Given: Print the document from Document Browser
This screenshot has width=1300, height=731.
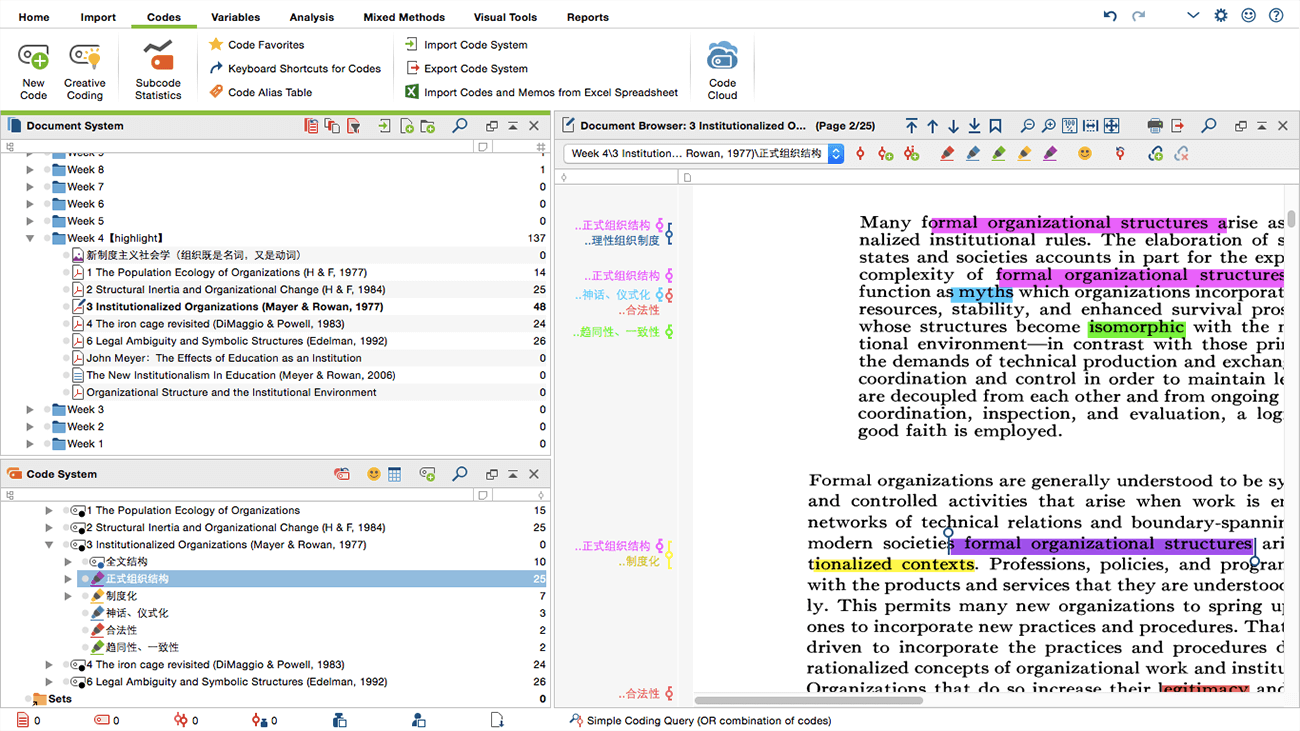Looking at the screenshot, I should click(1155, 126).
